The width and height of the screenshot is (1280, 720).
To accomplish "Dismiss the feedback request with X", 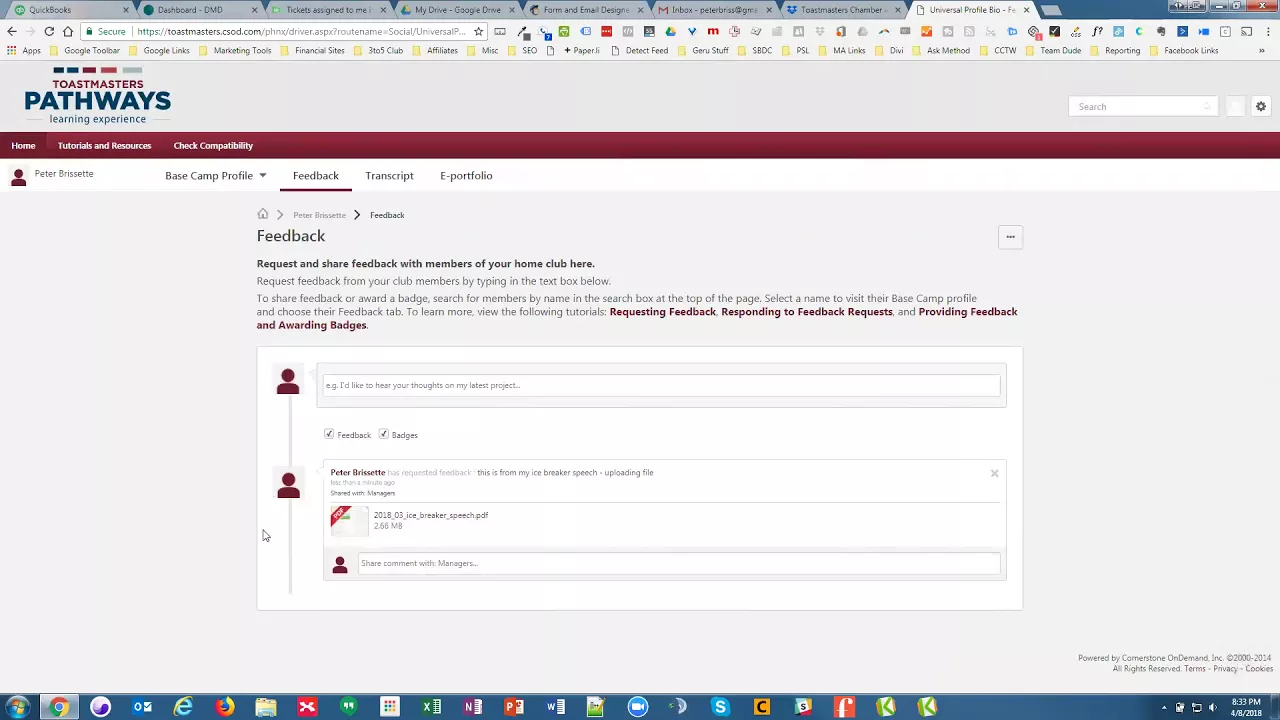I will tap(994, 473).
